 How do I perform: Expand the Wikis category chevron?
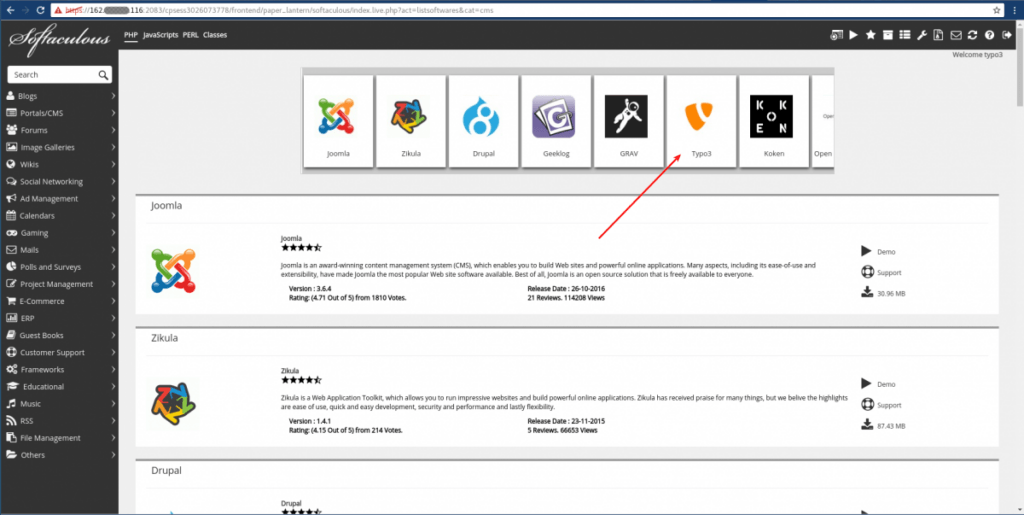(114, 164)
